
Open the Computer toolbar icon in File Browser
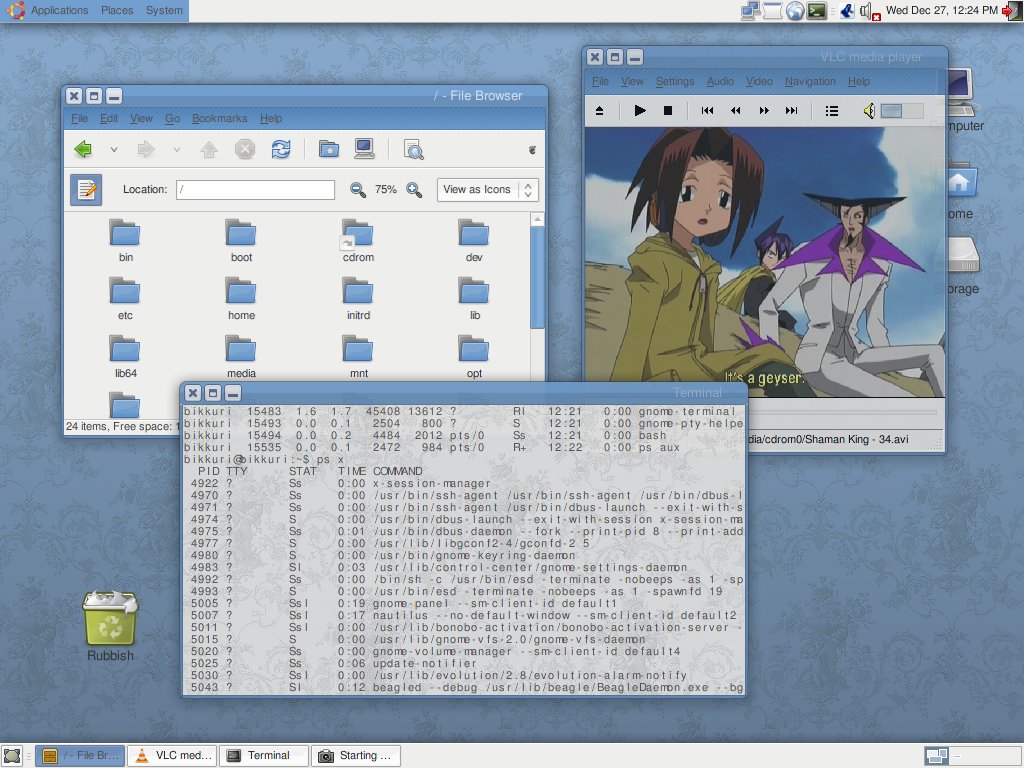[364, 150]
